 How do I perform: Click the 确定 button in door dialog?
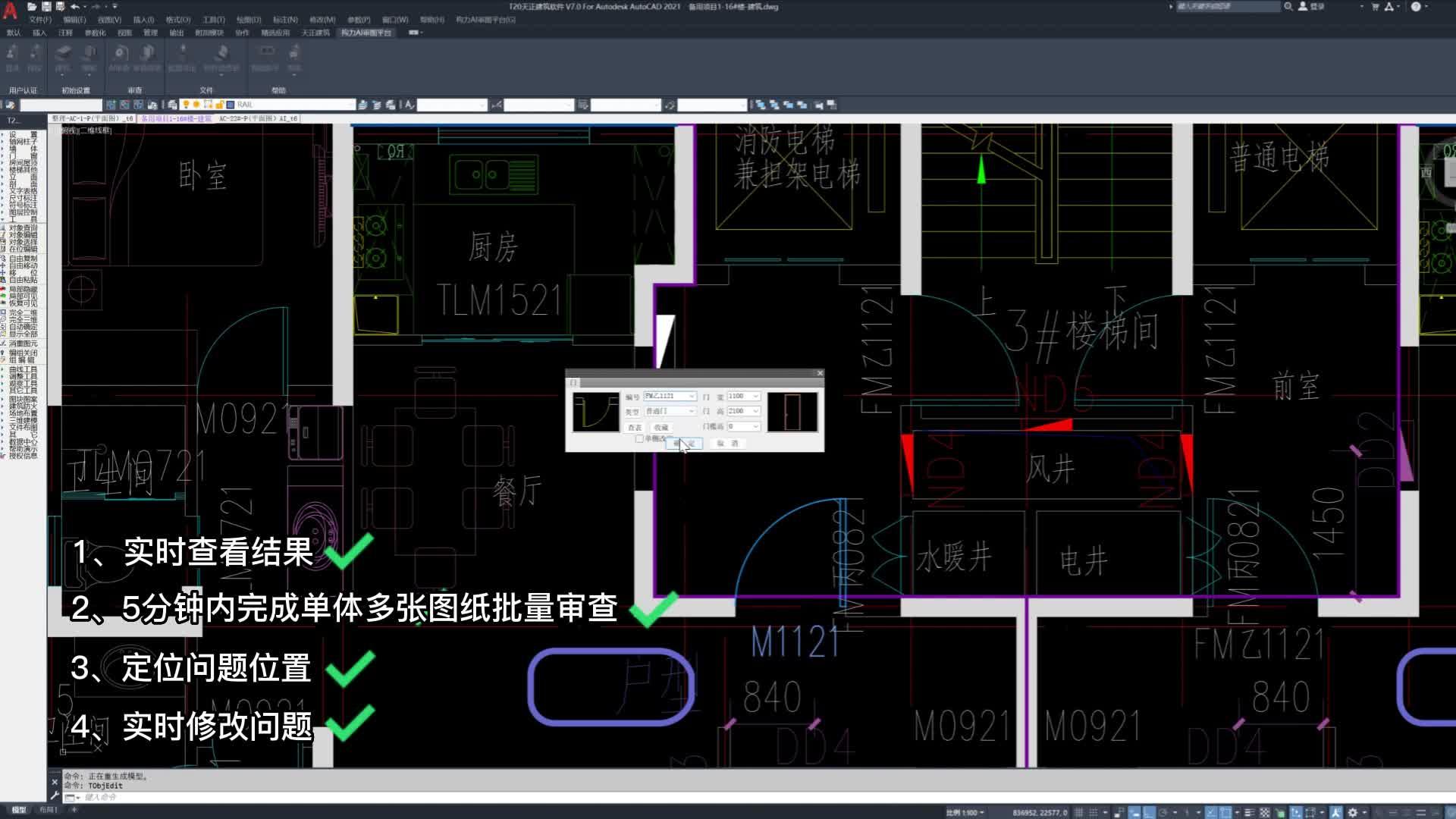683,443
